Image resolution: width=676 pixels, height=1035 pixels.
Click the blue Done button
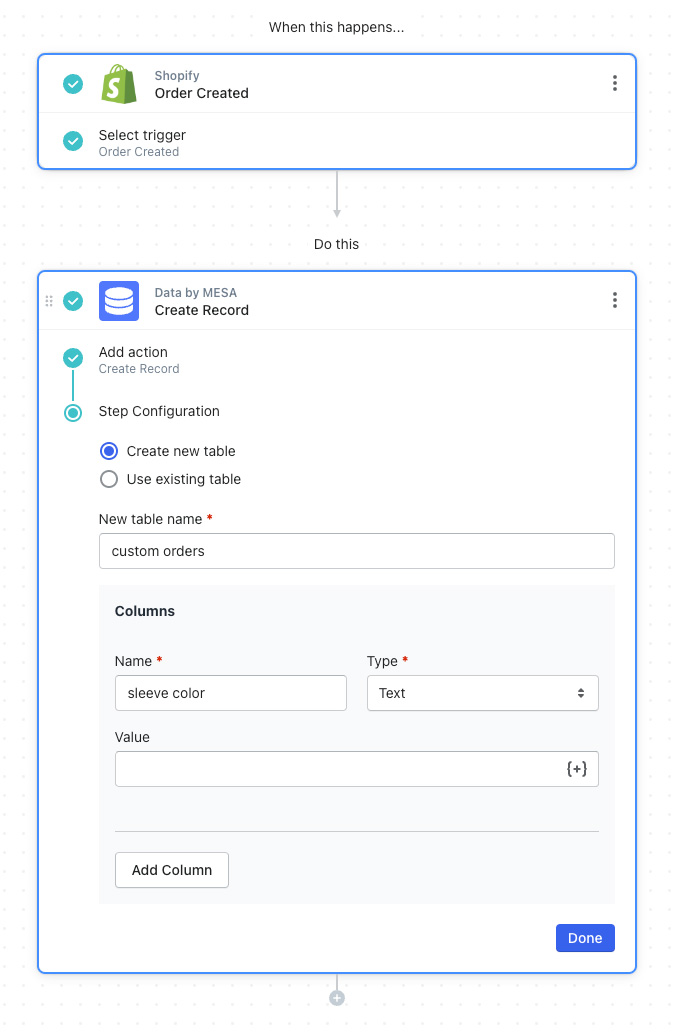(x=585, y=938)
